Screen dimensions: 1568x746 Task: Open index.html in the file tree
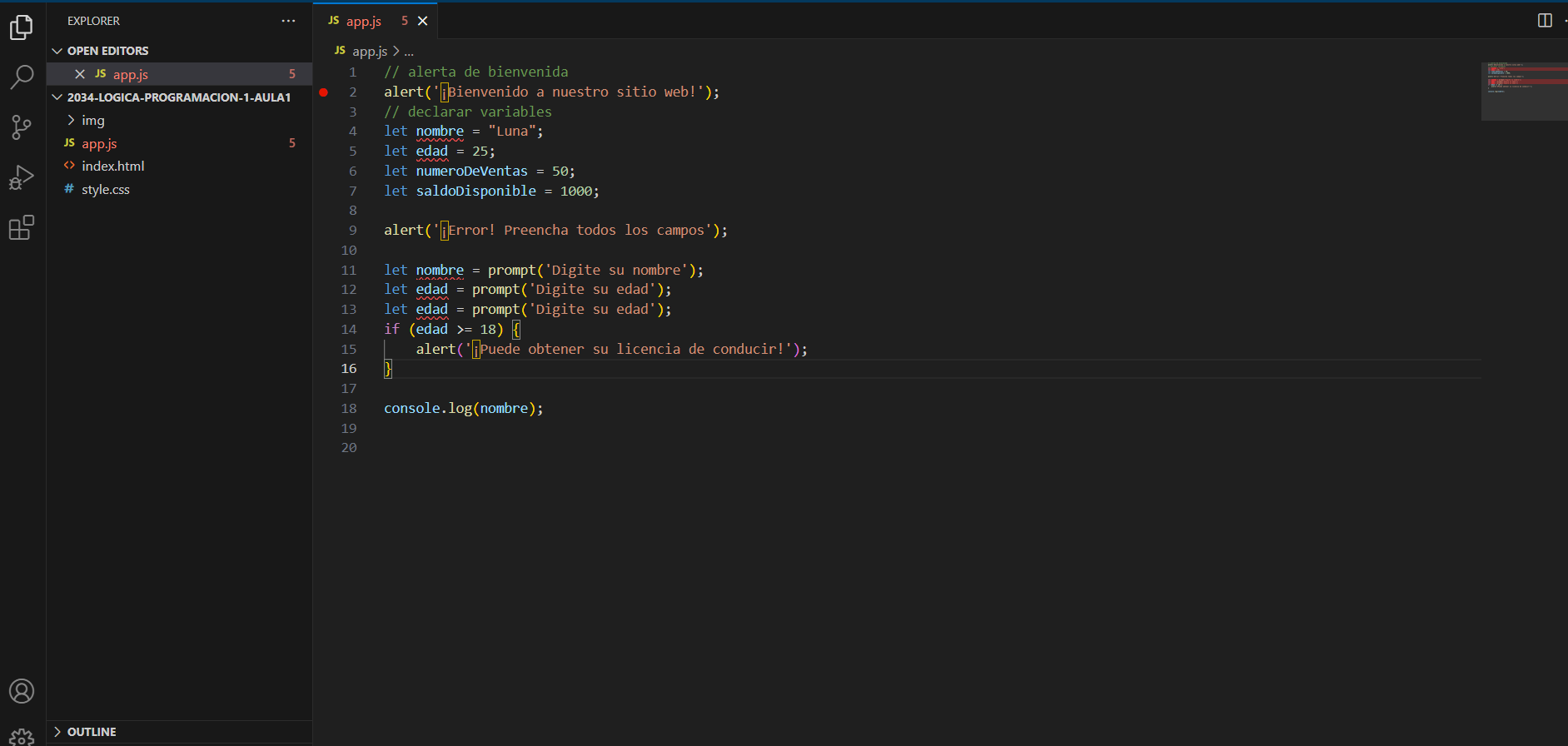(179, 167)
